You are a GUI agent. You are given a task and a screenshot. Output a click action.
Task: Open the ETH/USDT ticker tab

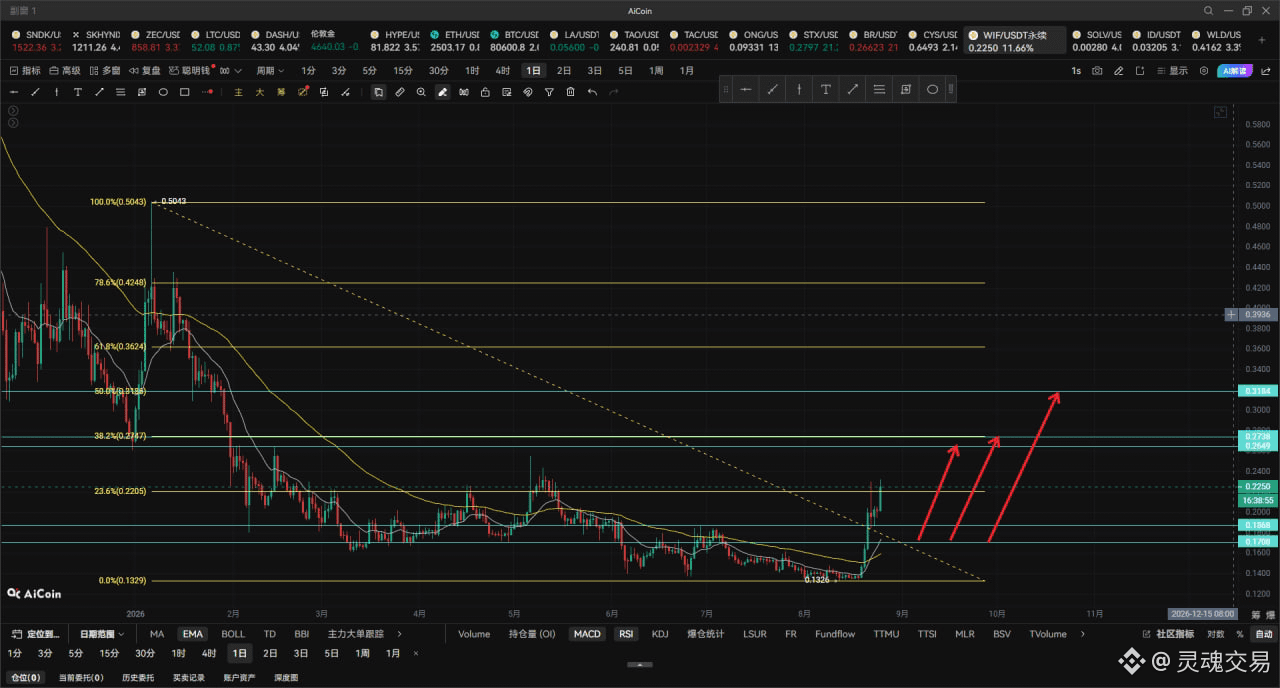455,40
